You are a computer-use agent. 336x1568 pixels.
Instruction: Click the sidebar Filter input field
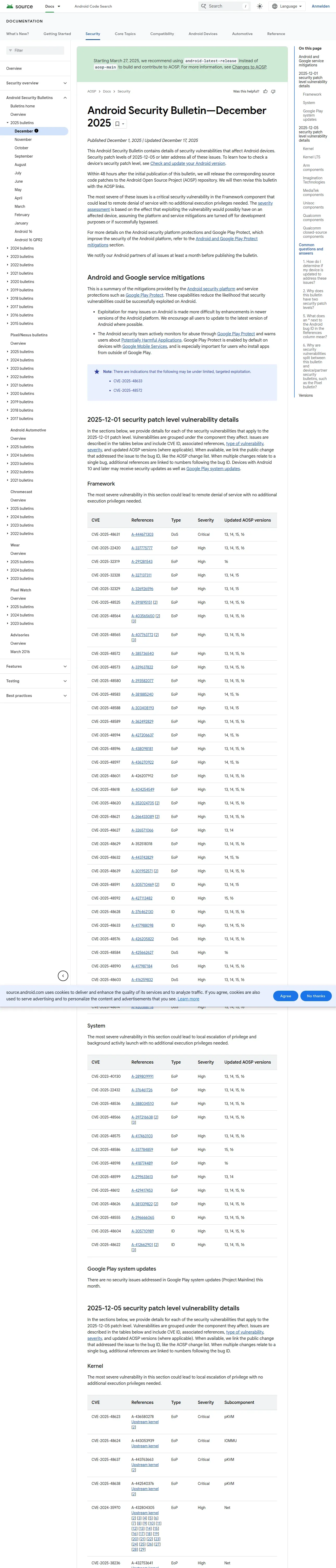point(35,50)
